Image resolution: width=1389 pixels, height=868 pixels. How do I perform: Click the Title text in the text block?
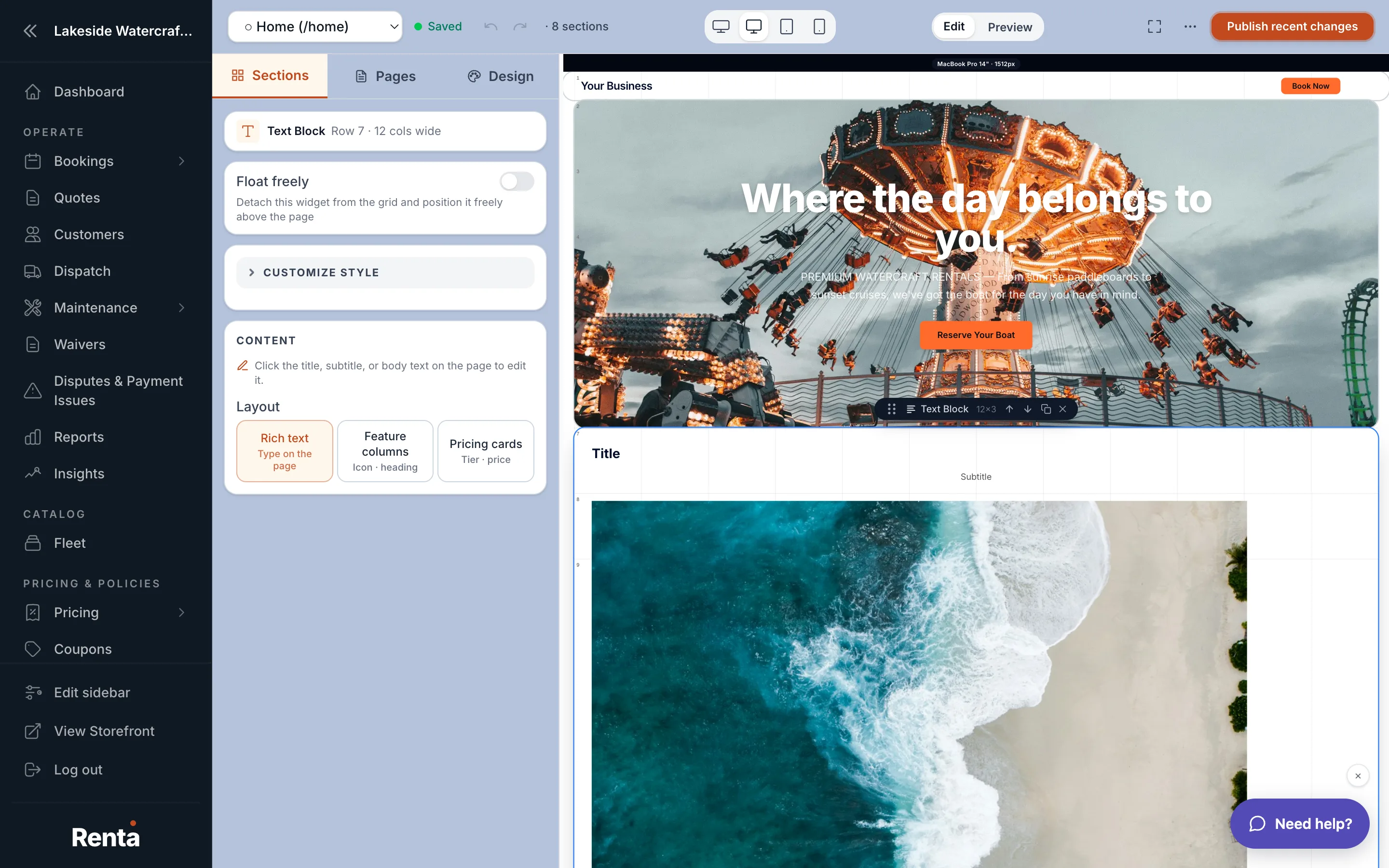coord(606,453)
